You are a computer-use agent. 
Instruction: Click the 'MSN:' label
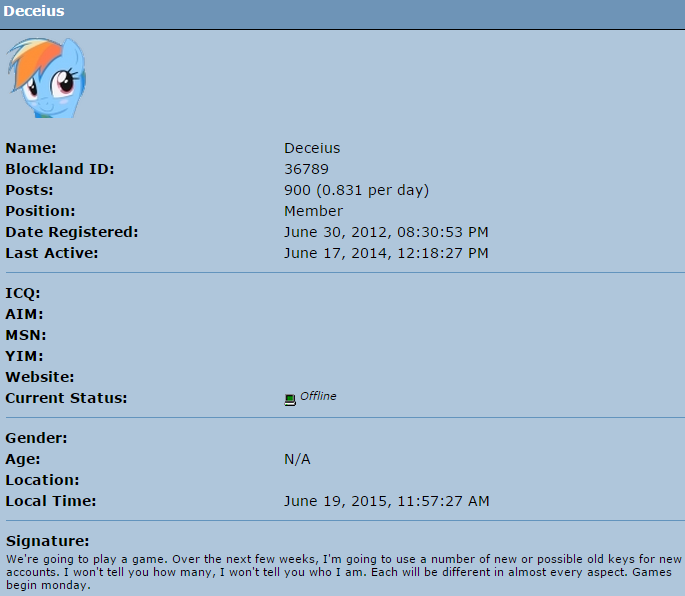pyautogui.click(x=26, y=335)
